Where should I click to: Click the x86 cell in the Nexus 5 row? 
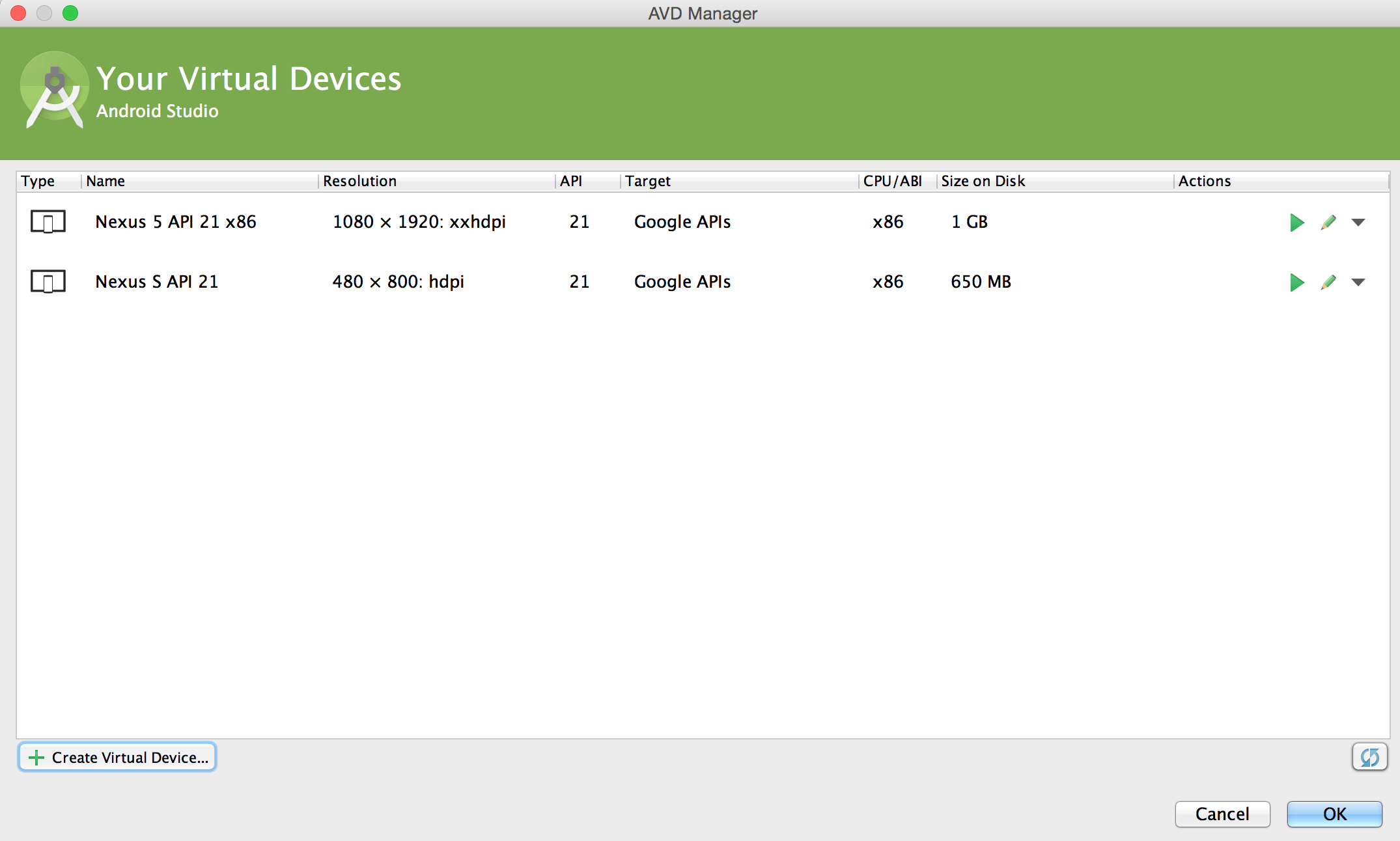[888, 222]
